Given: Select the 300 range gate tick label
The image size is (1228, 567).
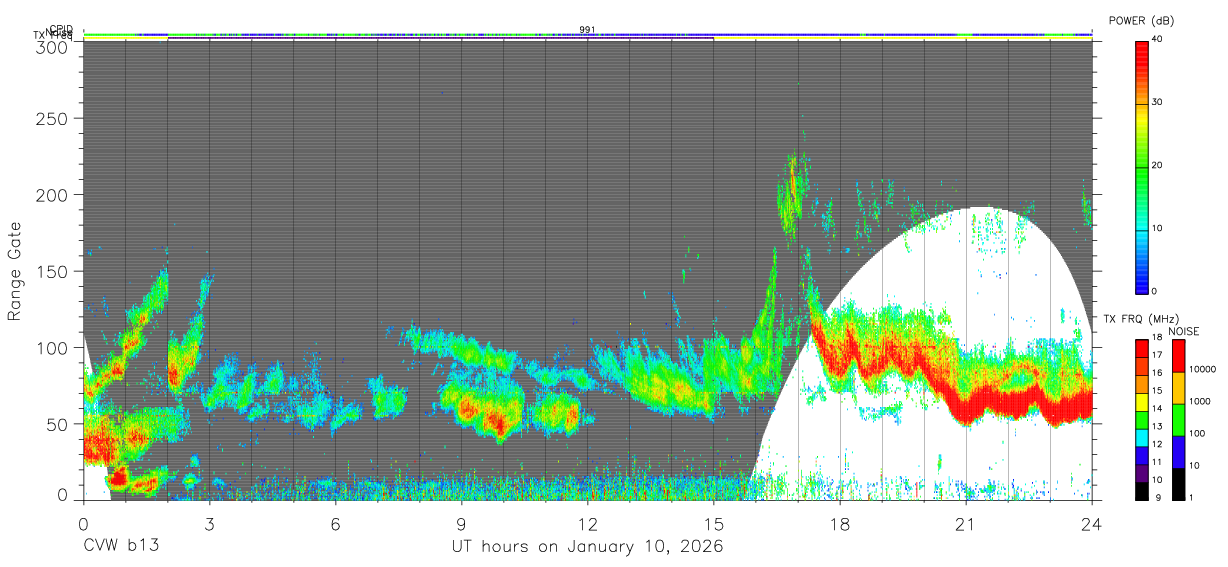Looking at the screenshot, I should pos(54,47).
